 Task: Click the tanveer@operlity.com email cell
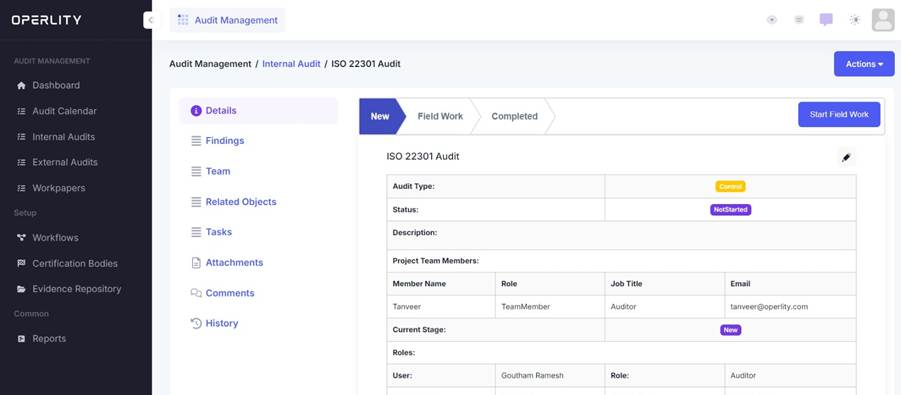pyautogui.click(x=791, y=307)
